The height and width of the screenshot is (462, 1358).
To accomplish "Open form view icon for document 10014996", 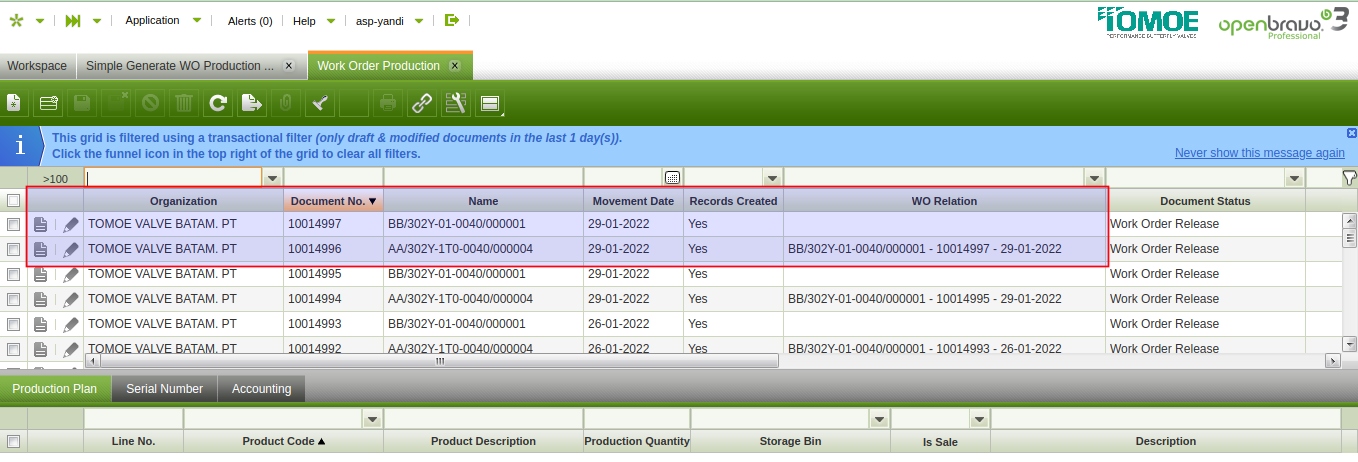I will click(40, 249).
